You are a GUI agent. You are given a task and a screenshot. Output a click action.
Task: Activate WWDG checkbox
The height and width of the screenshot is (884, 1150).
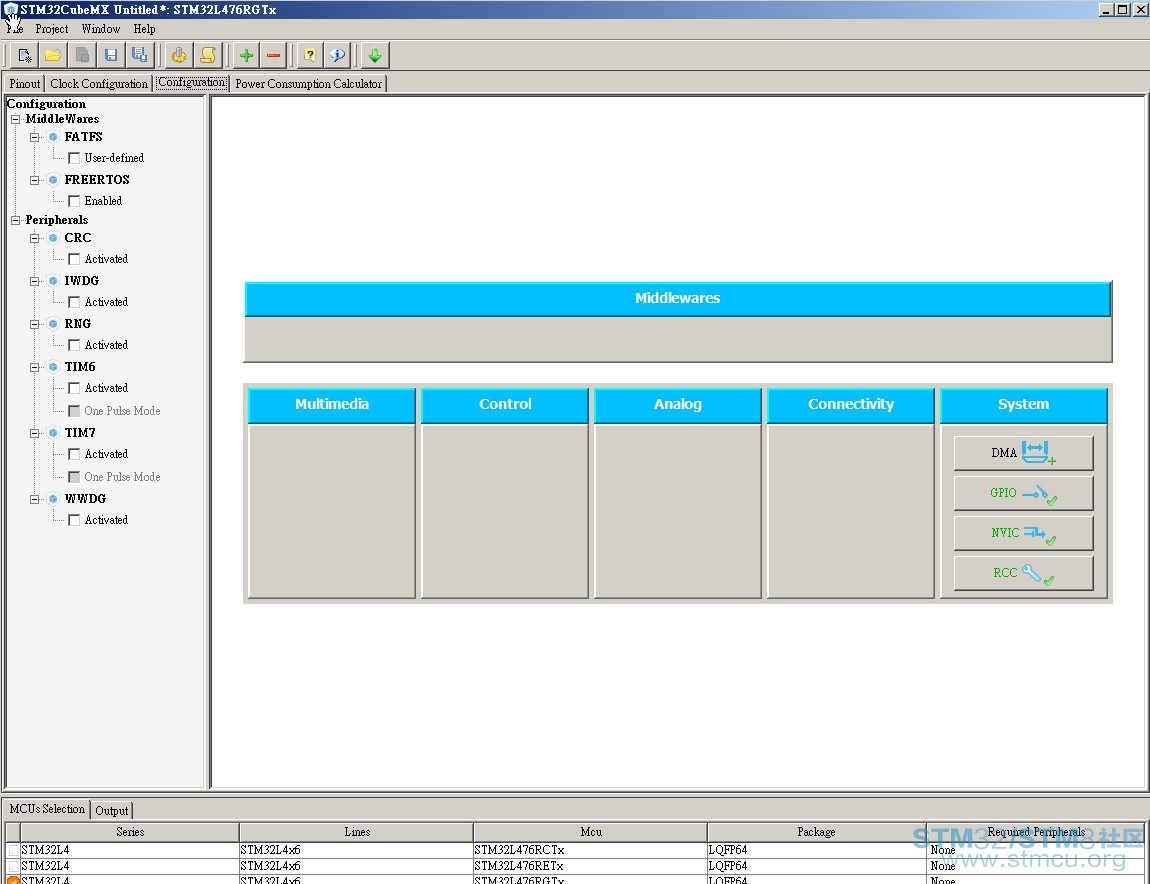74,520
